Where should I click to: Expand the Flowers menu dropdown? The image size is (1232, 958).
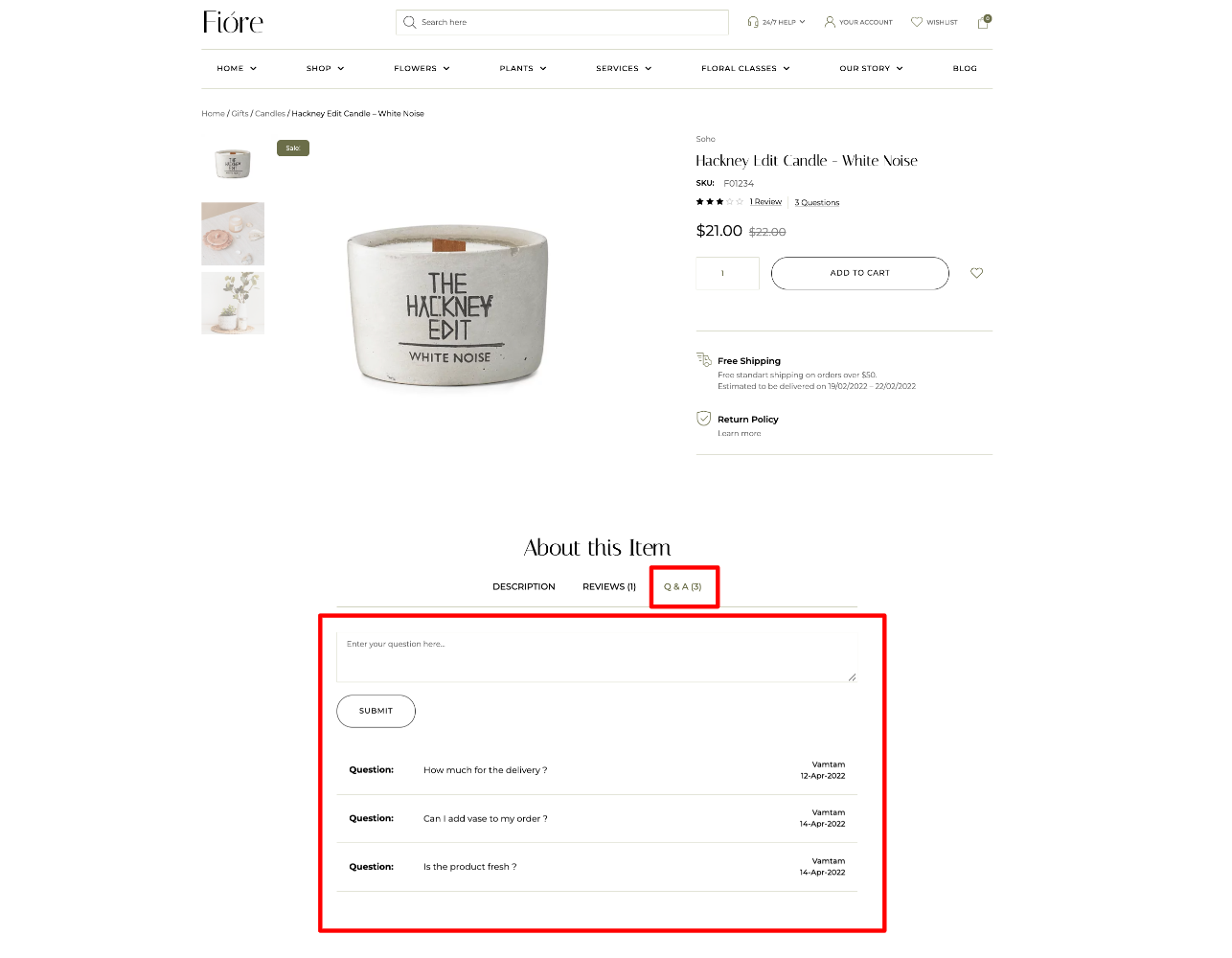point(422,69)
